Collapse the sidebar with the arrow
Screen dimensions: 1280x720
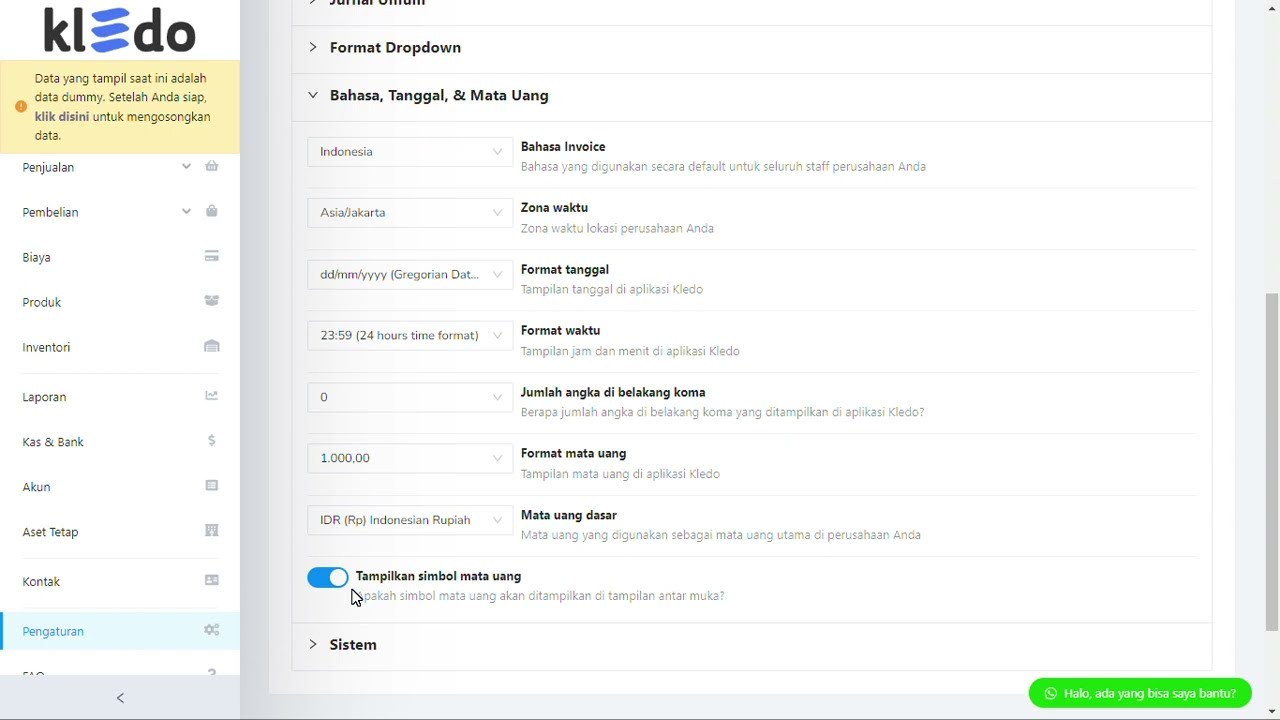click(120, 698)
